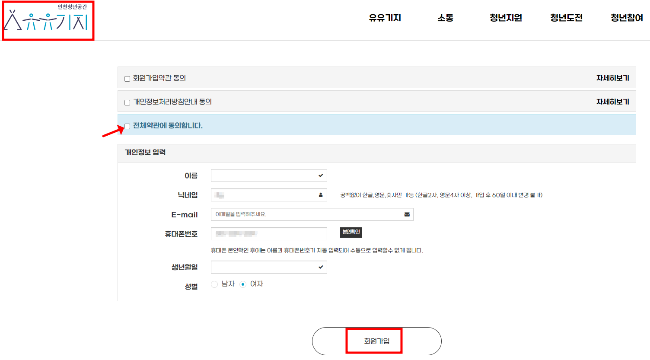Check the 개인정보처리방침안내 동의 checkbox
The image size is (650, 360).
(127, 102)
